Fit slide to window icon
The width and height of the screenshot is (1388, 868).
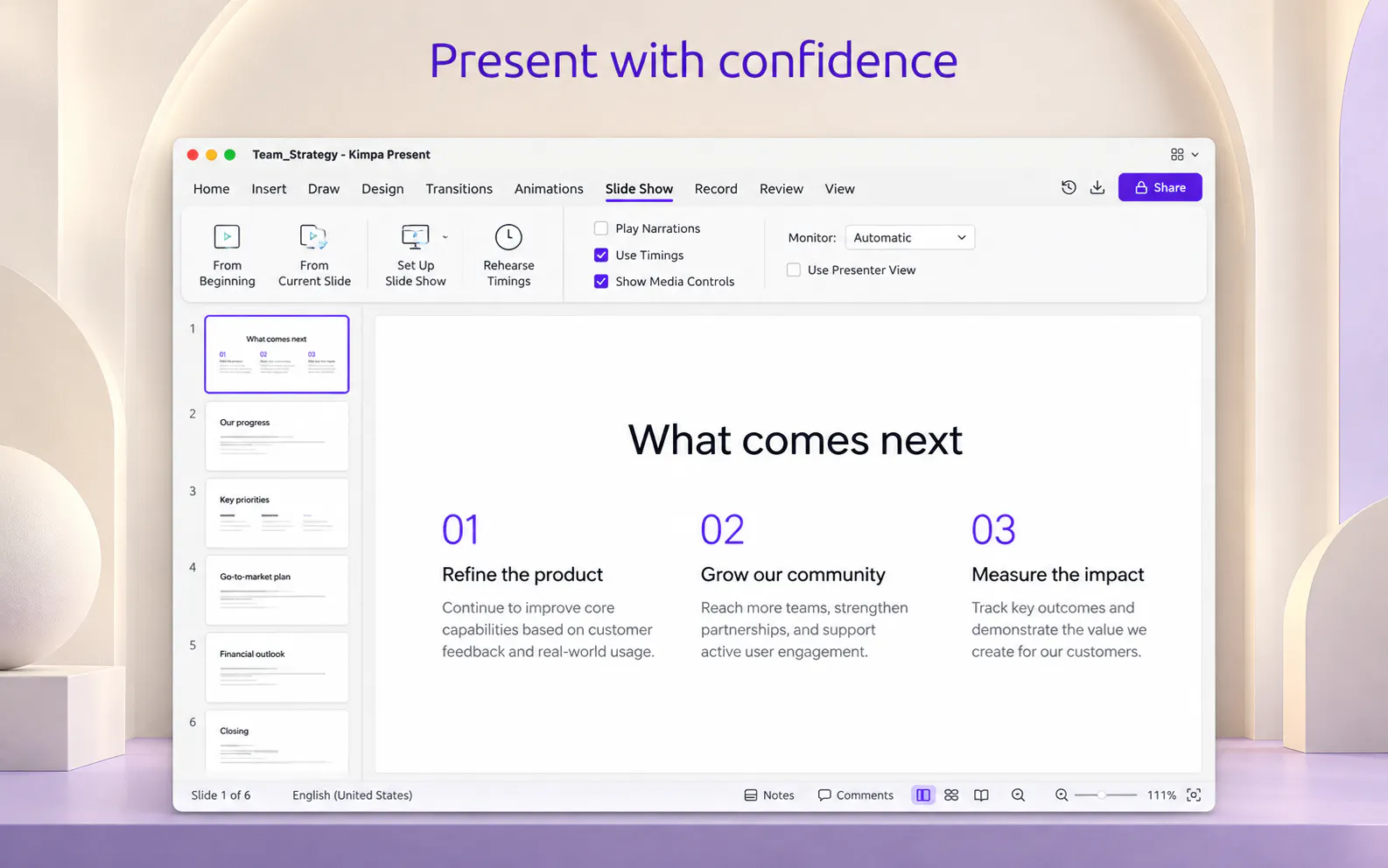pyautogui.click(x=1194, y=794)
